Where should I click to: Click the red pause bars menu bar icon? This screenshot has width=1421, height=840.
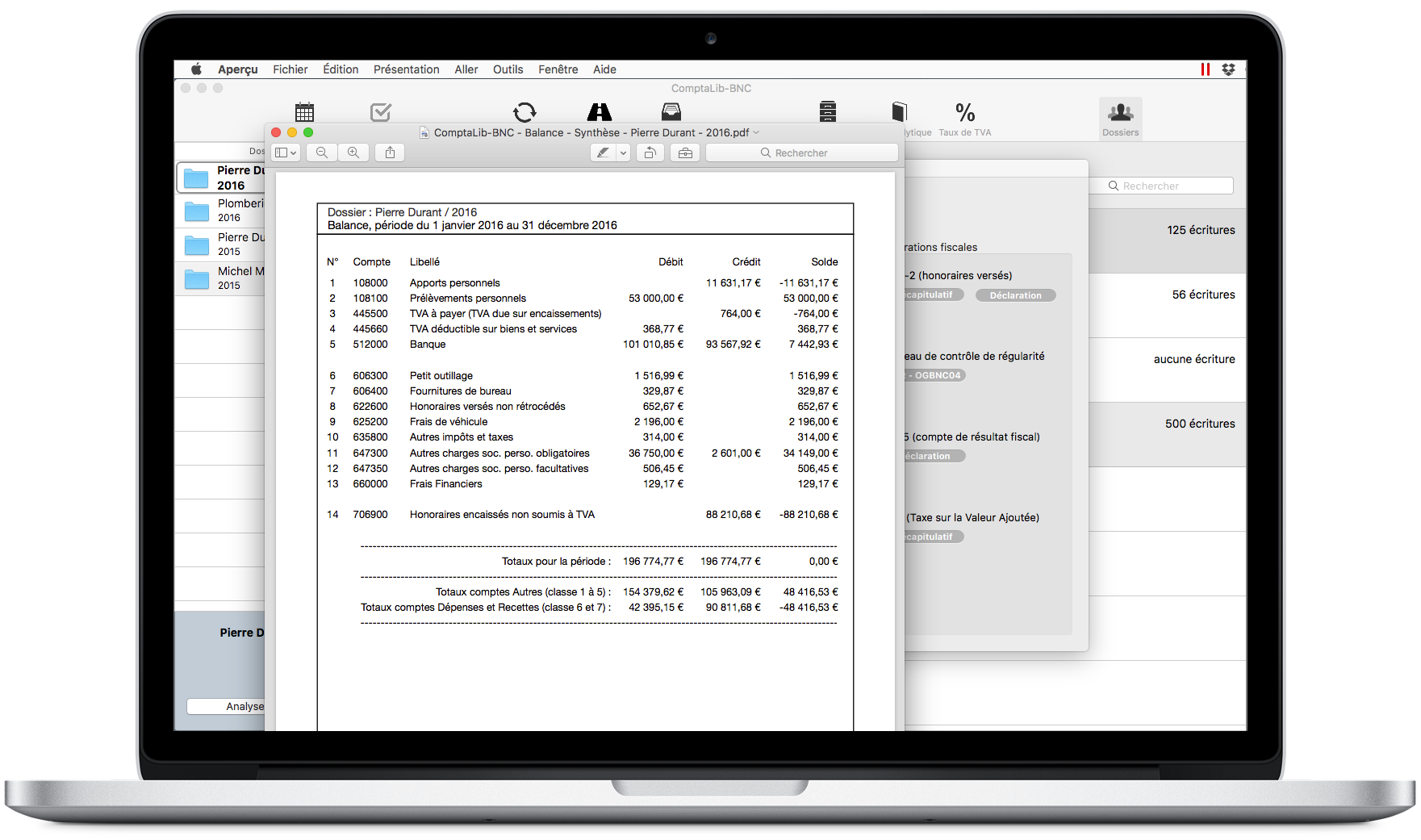[1206, 69]
